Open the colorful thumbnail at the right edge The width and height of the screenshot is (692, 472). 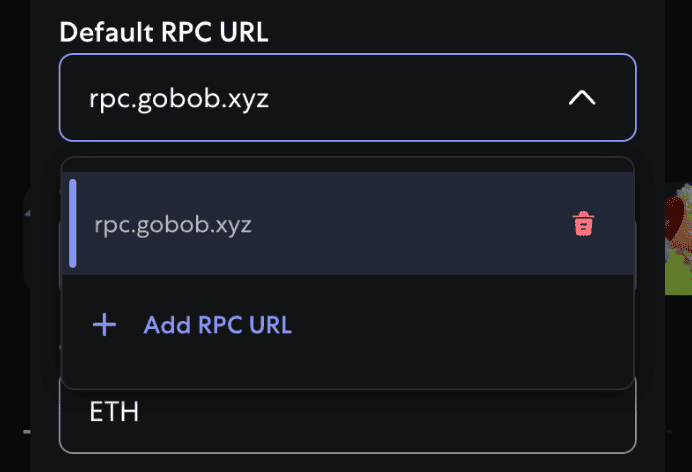click(x=679, y=238)
